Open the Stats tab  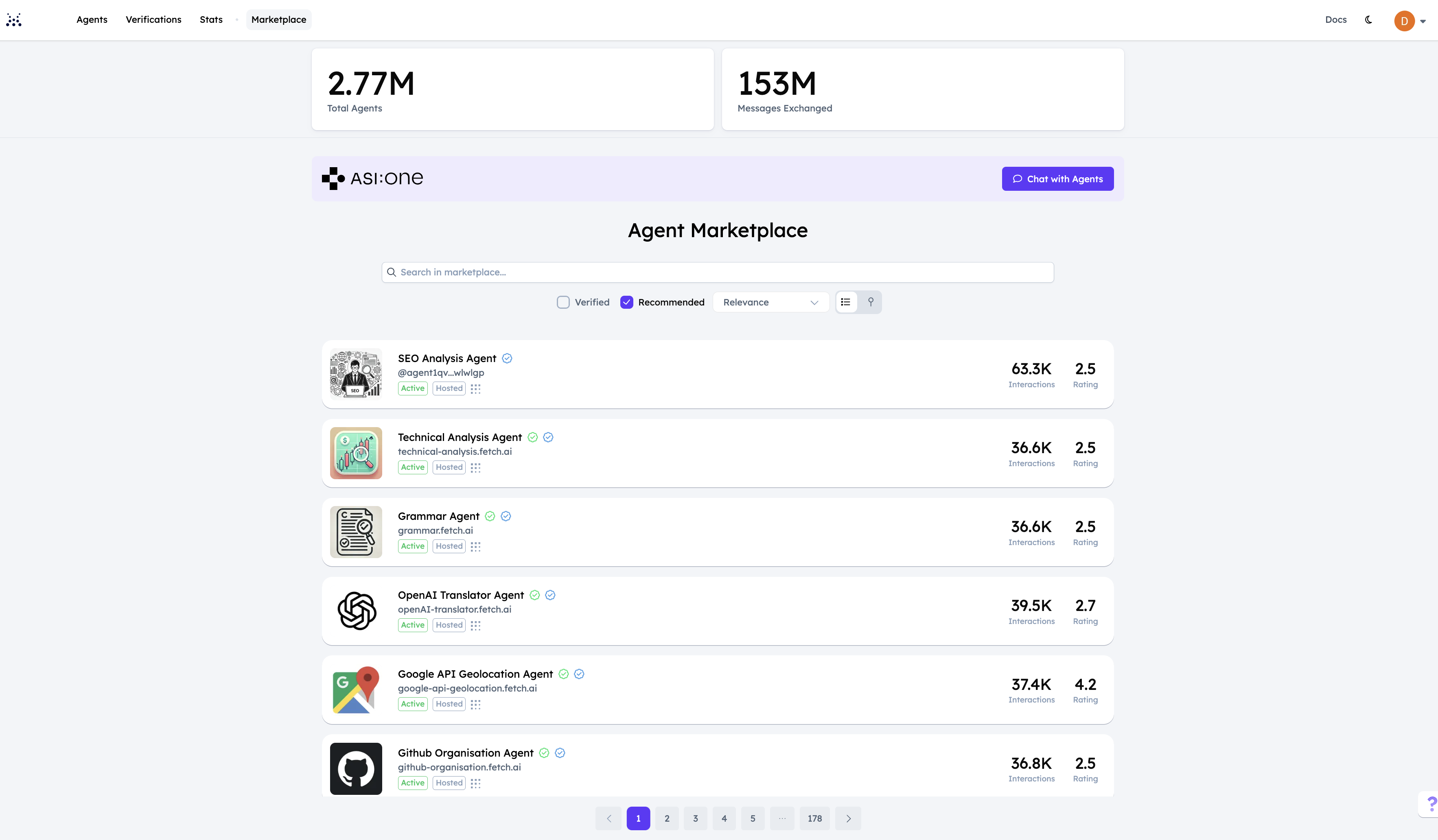tap(211, 20)
